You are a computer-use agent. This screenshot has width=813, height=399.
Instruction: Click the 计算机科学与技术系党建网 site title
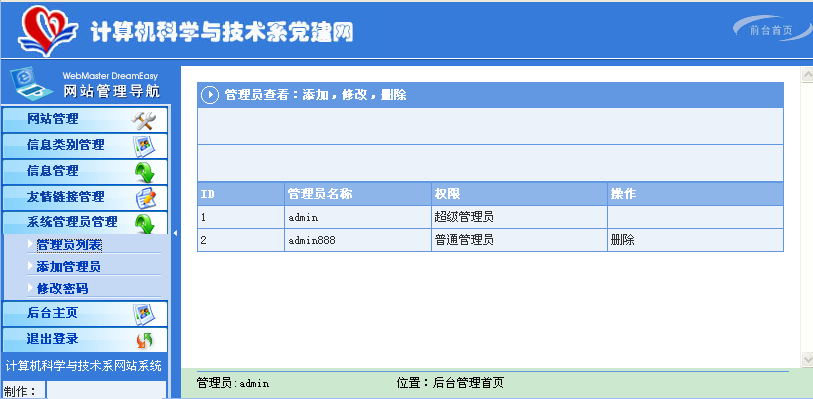221,32
